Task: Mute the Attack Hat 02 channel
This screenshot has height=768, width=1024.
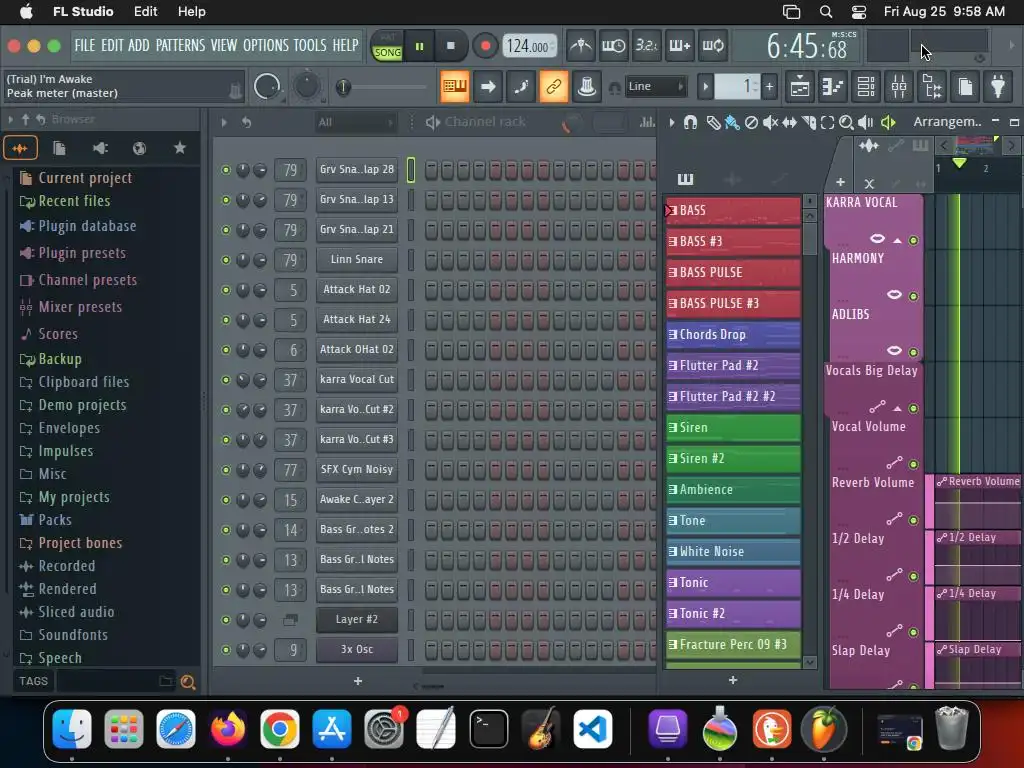Action: (x=226, y=290)
